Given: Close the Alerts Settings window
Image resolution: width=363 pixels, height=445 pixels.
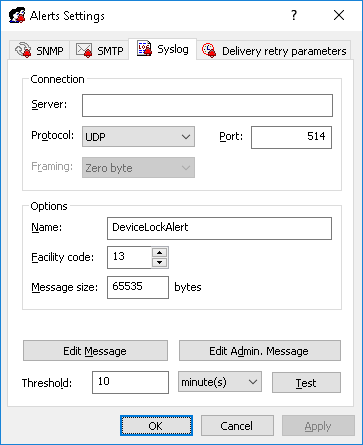Looking at the screenshot, I should point(339,15).
